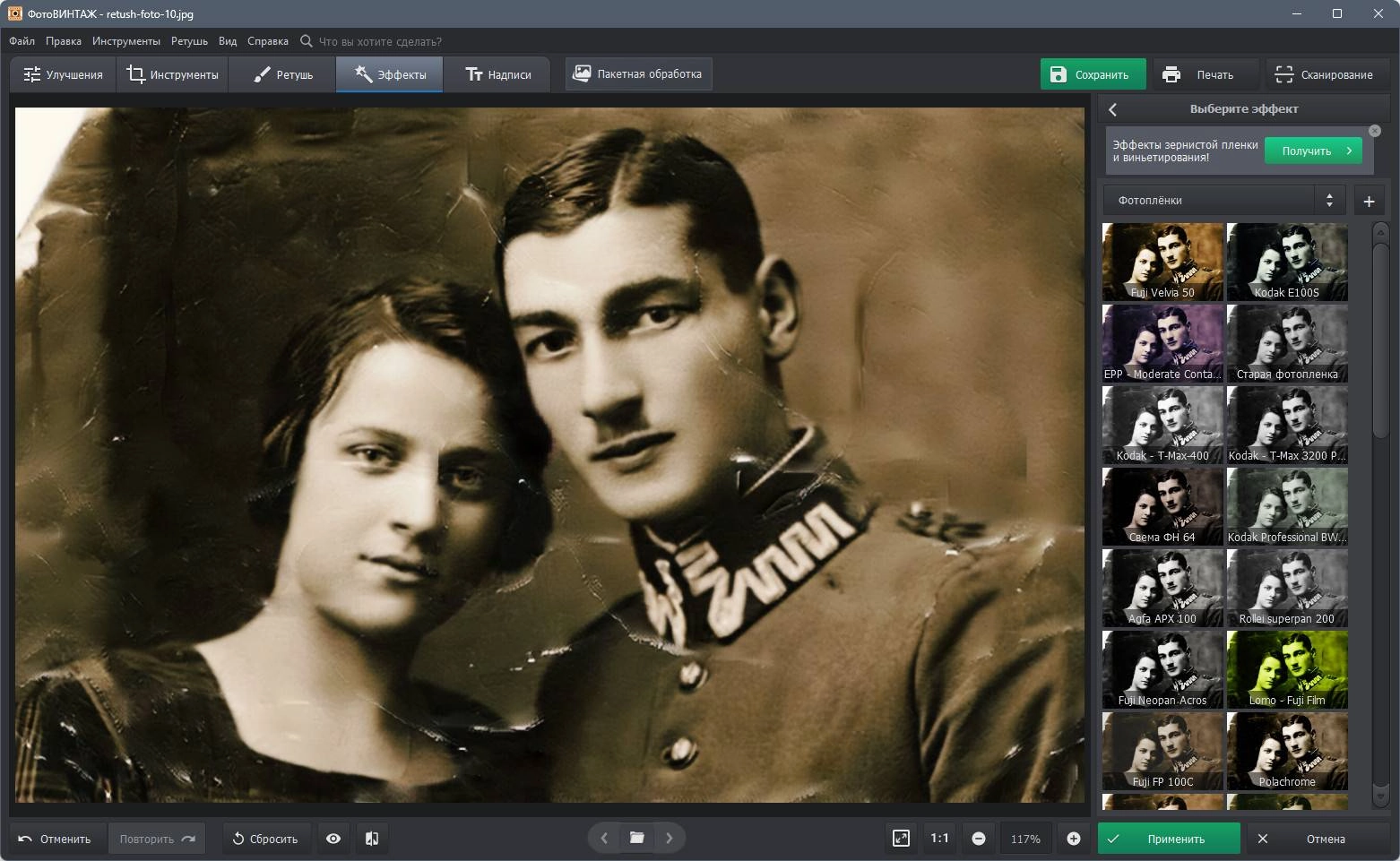Set zoom to 1:1
1400x861 pixels.
939,839
